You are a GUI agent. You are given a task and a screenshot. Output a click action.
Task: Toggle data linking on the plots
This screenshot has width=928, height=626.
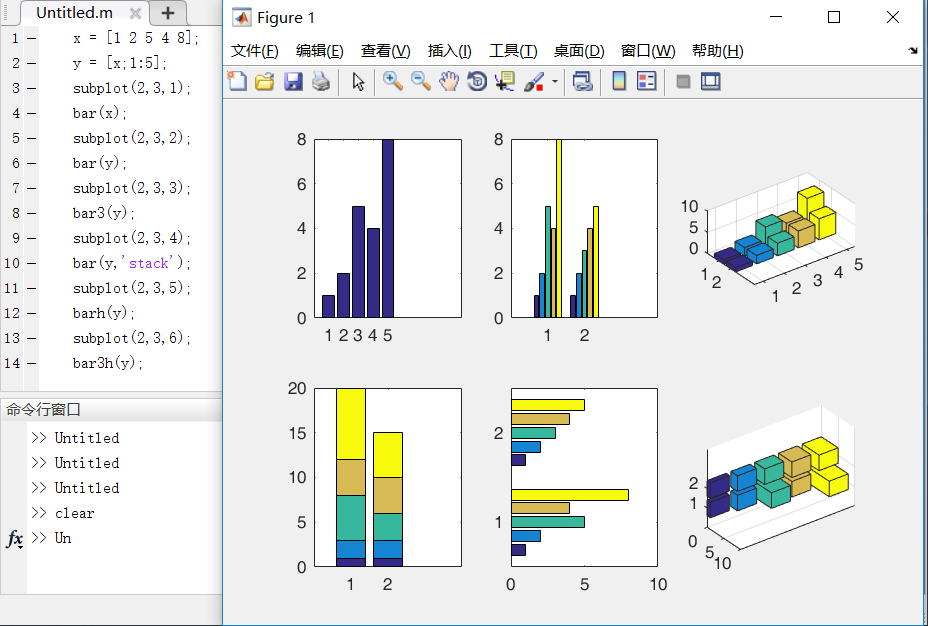pyautogui.click(x=585, y=82)
